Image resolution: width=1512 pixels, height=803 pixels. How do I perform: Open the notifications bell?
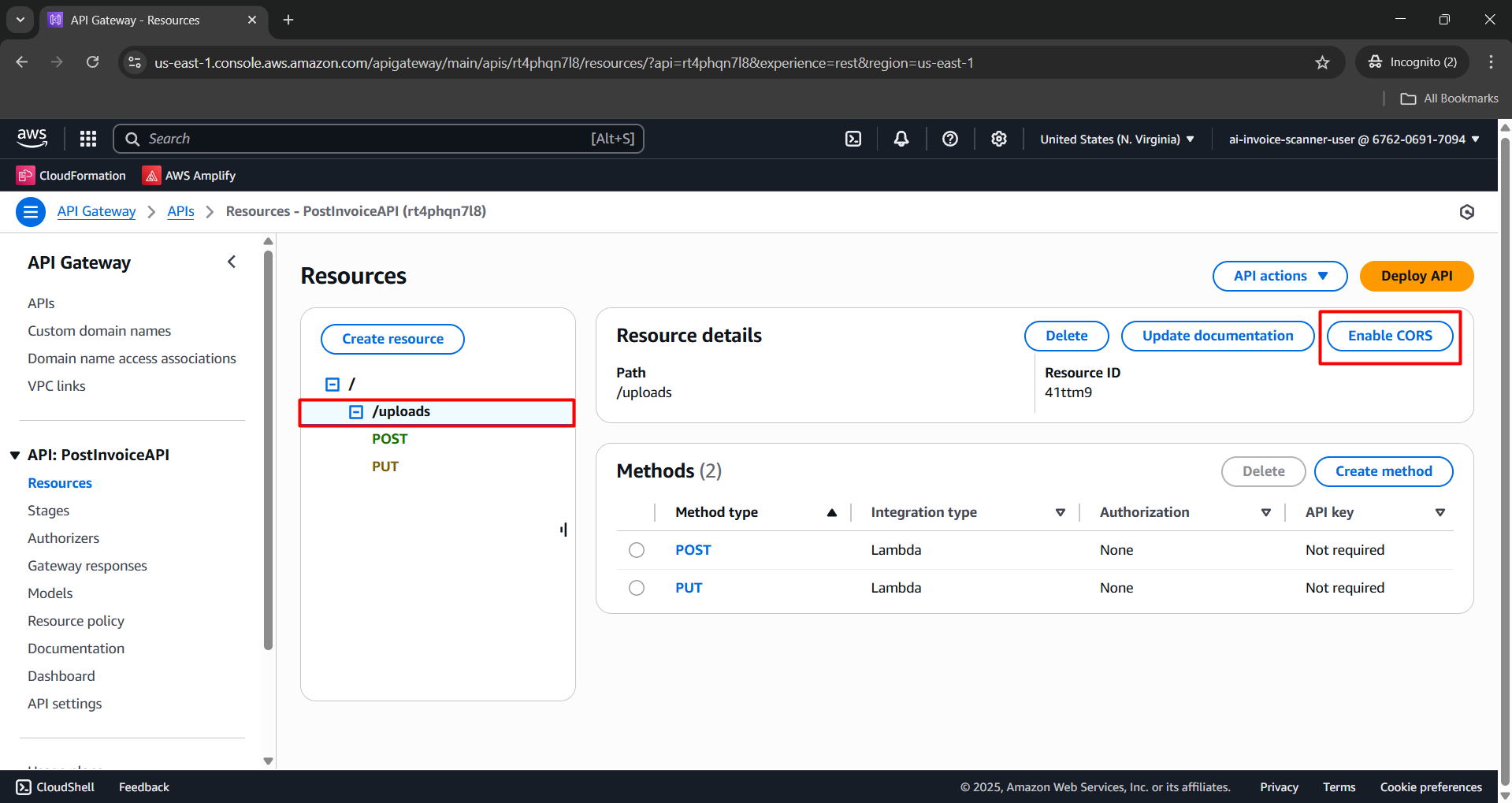(901, 139)
